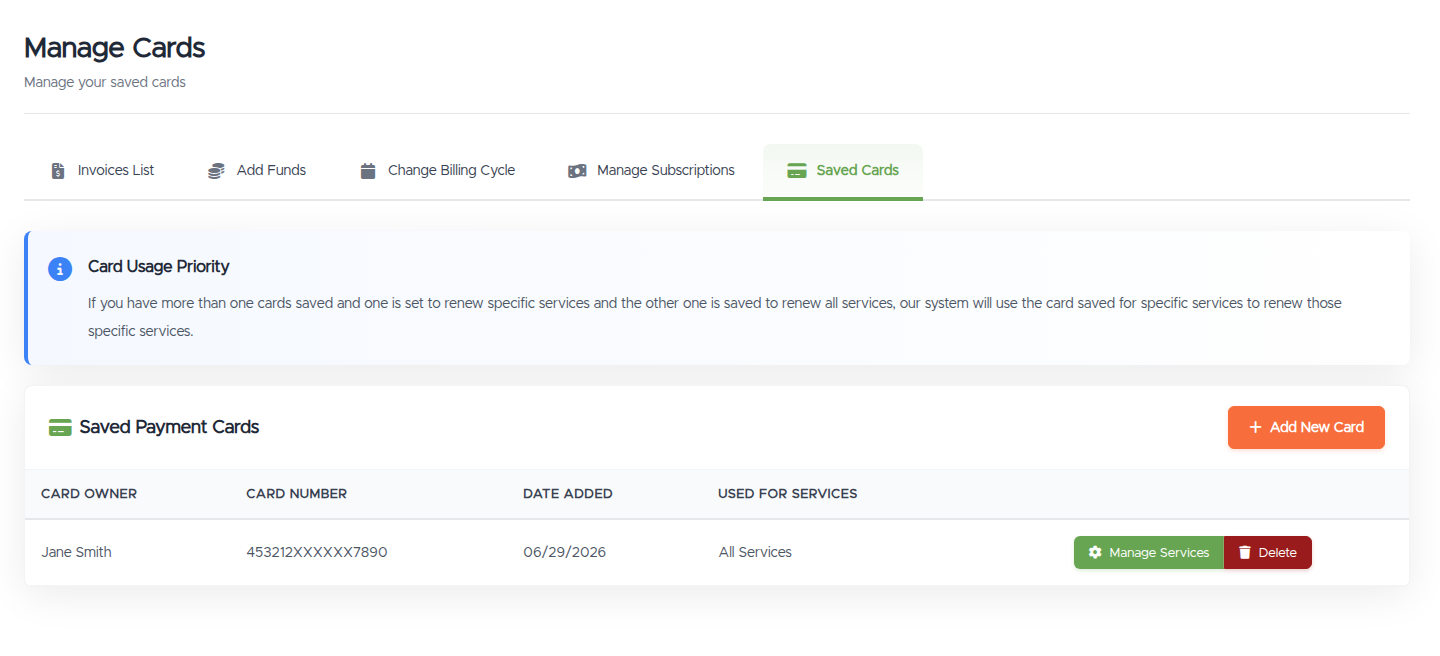
Task: Select the Jane Smith owner cell
Action: pos(76,553)
